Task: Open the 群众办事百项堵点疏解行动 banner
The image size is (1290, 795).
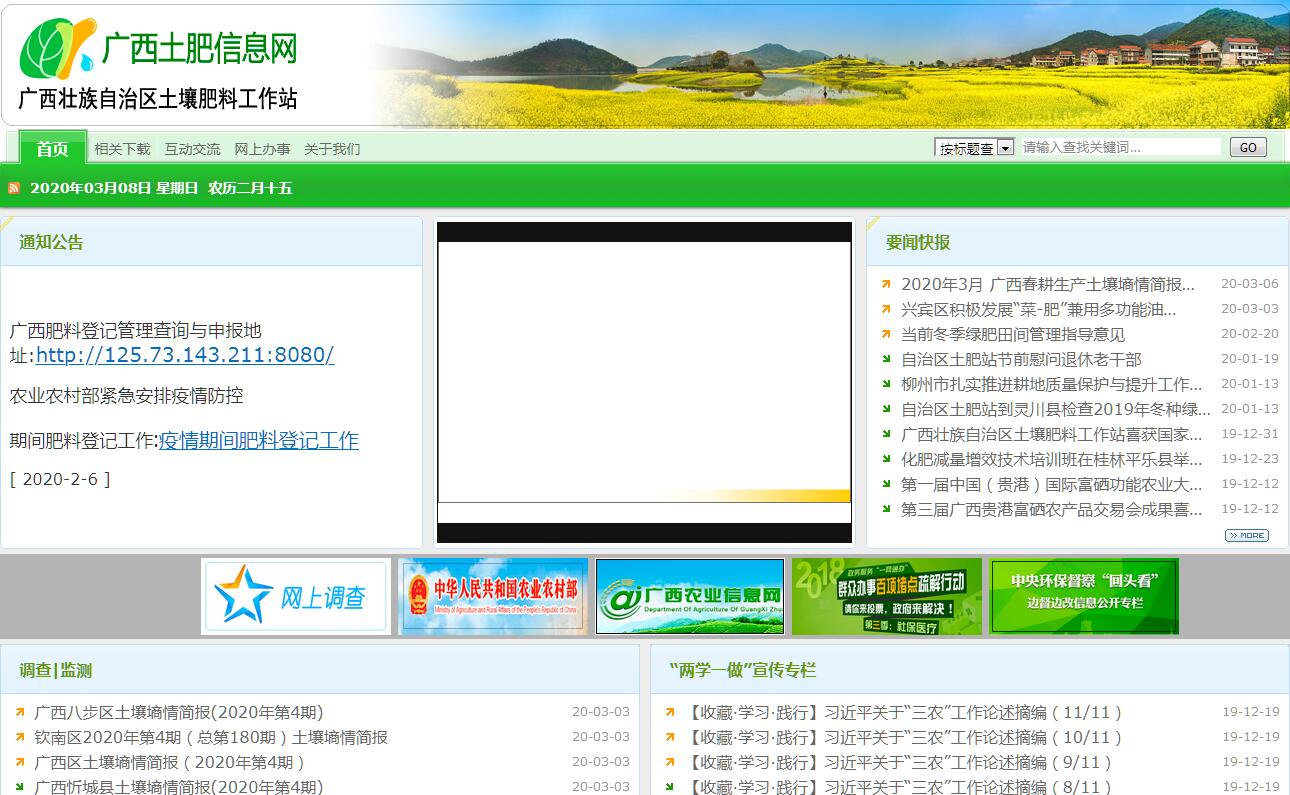Action: [x=886, y=596]
